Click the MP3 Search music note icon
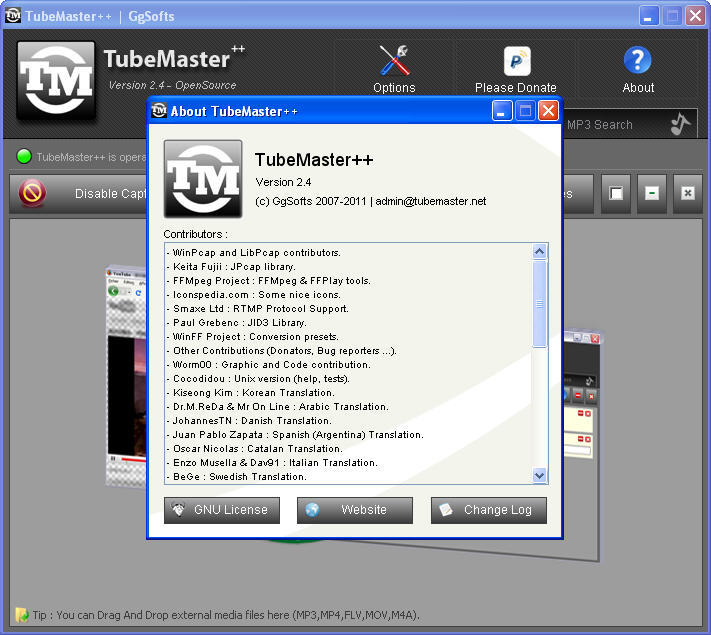 (x=680, y=124)
